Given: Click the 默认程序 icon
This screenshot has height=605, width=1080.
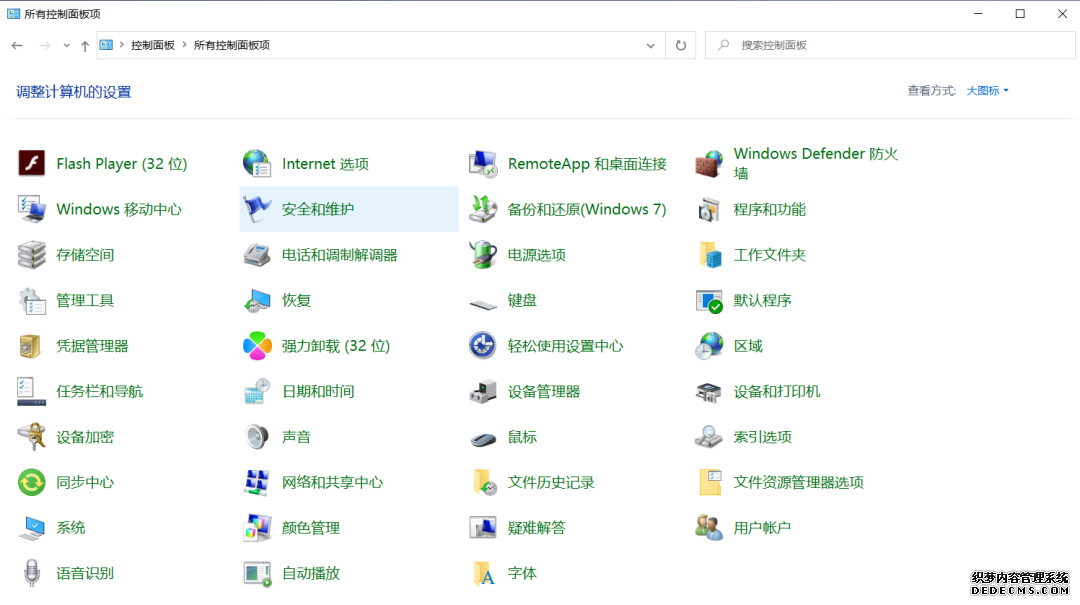Looking at the screenshot, I should 709,300.
